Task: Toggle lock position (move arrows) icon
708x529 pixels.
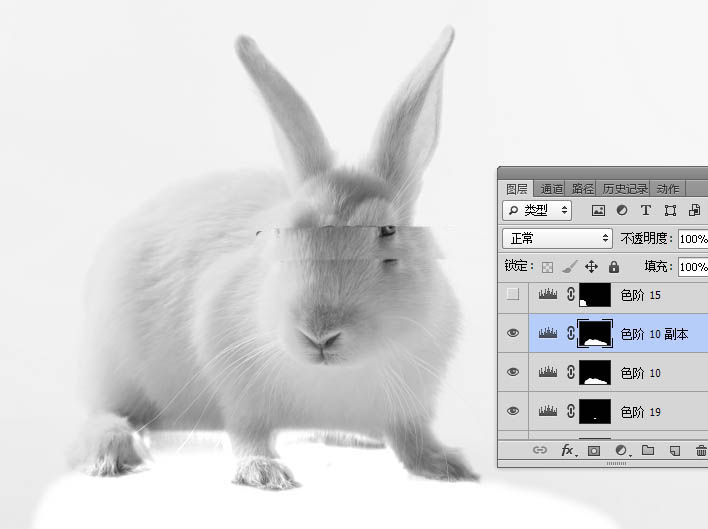Action: (591, 267)
